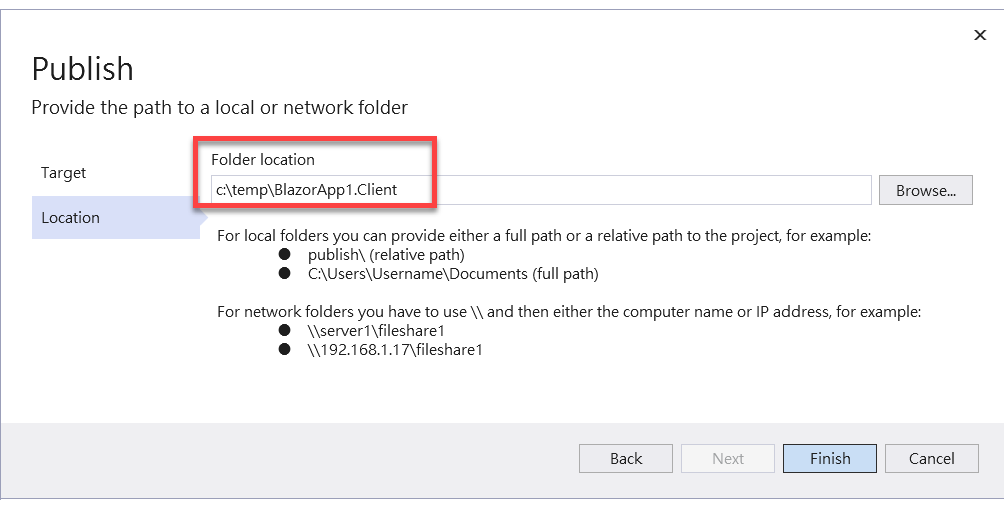Select the Location step in sidebar
The image size is (1004, 516).
115,218
